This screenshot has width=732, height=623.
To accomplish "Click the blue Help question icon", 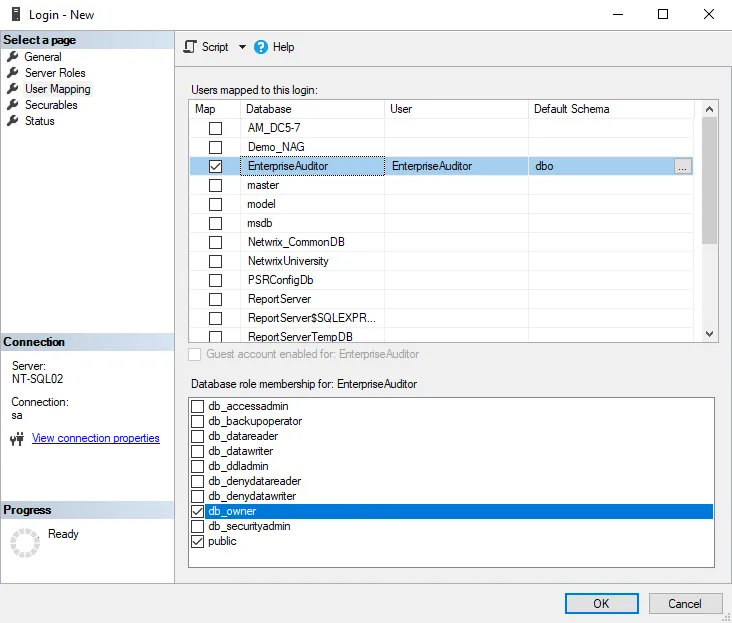I will [x=261, y=47].
